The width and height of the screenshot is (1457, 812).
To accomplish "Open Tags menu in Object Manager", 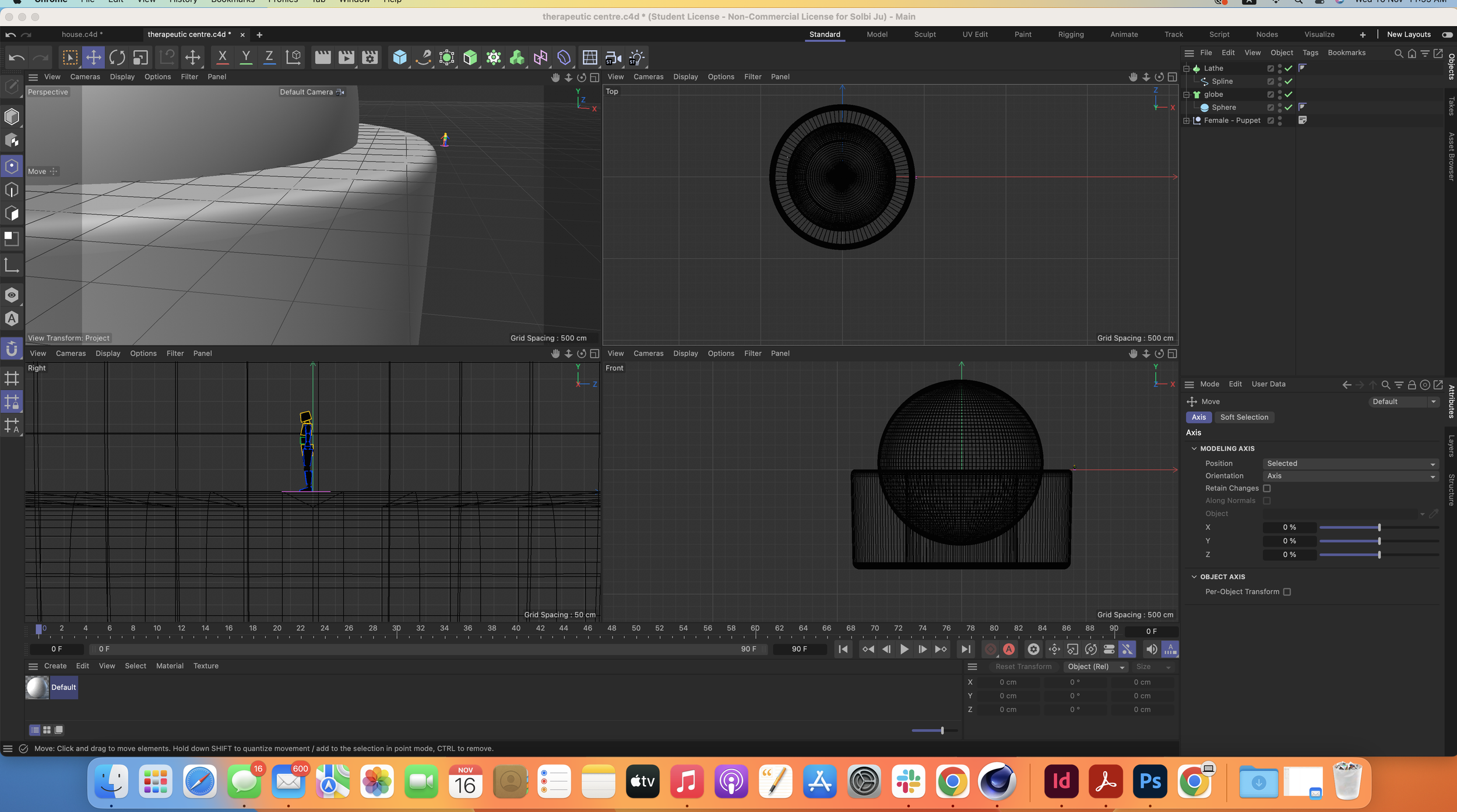I will 1310,52.
